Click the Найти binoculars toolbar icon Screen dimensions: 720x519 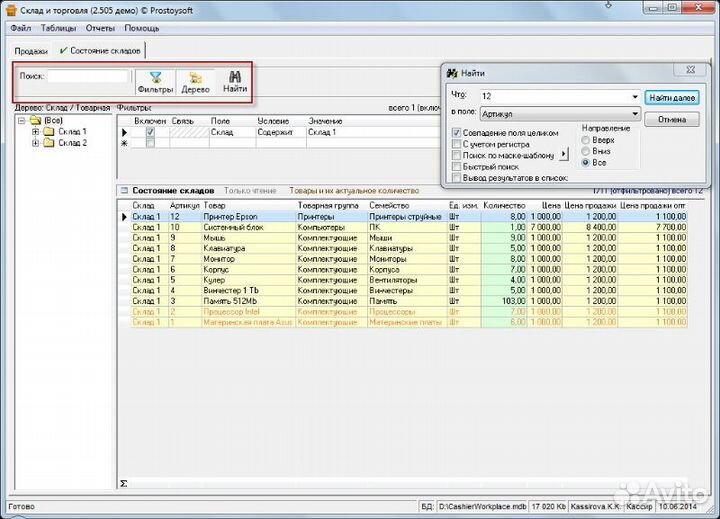point(235,78)
